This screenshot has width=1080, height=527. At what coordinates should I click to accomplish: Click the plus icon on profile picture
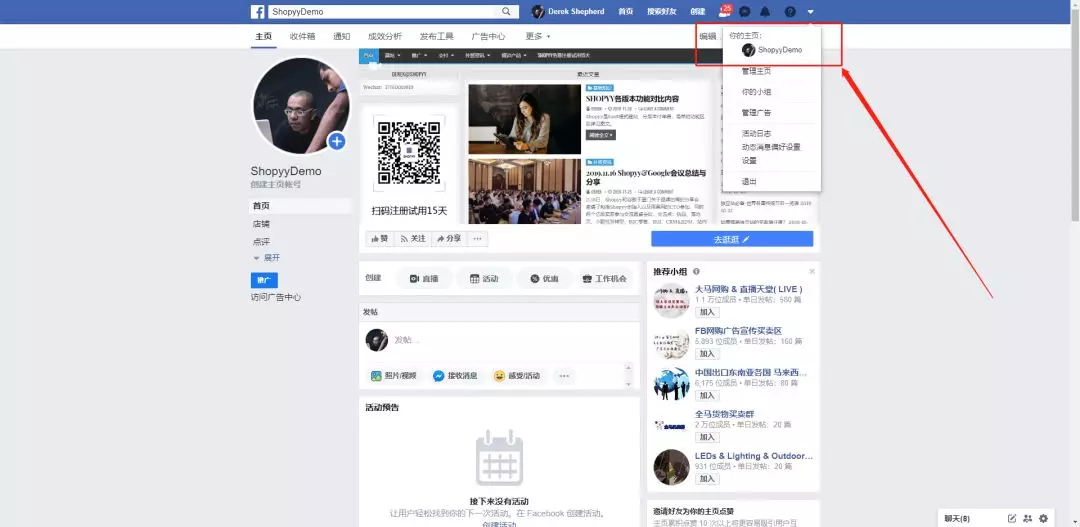(x=336, y=142)
